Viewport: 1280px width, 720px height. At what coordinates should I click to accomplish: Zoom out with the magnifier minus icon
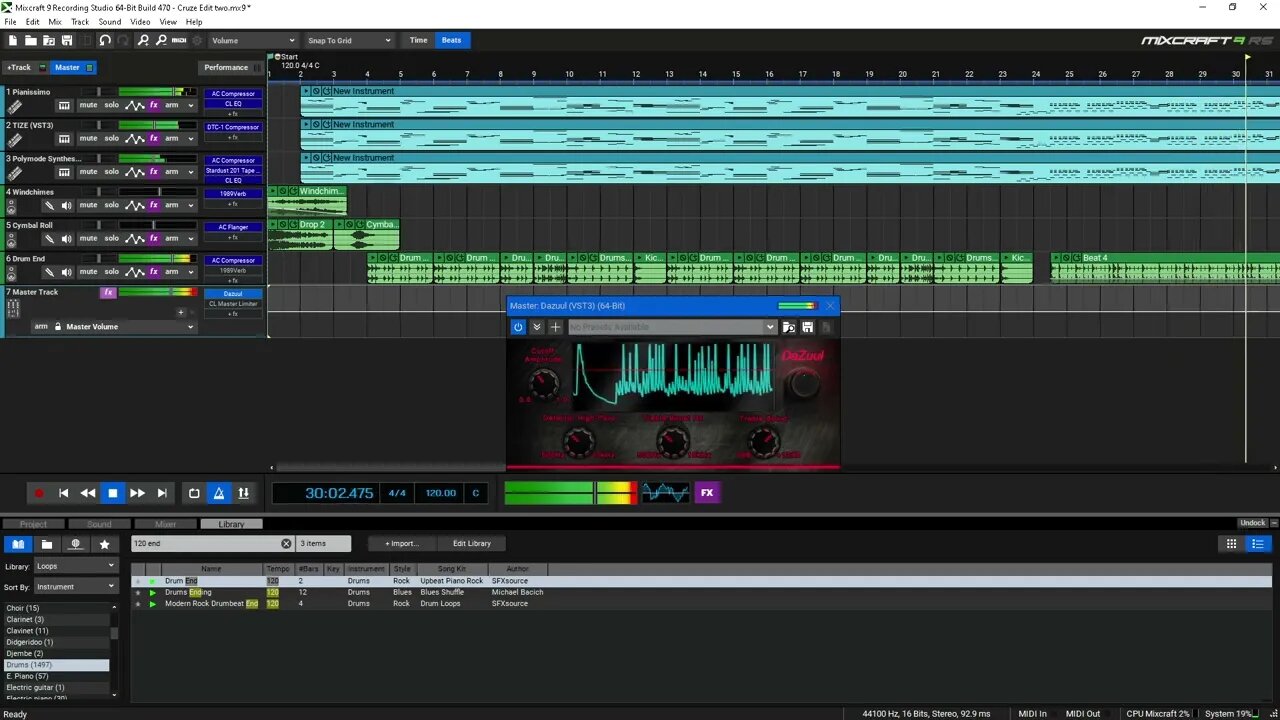coord(161,40)
